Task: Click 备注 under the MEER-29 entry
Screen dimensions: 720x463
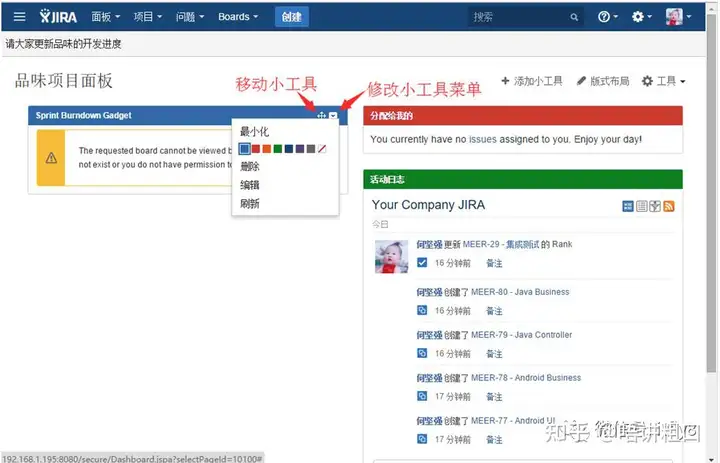Action: [494, 263]
